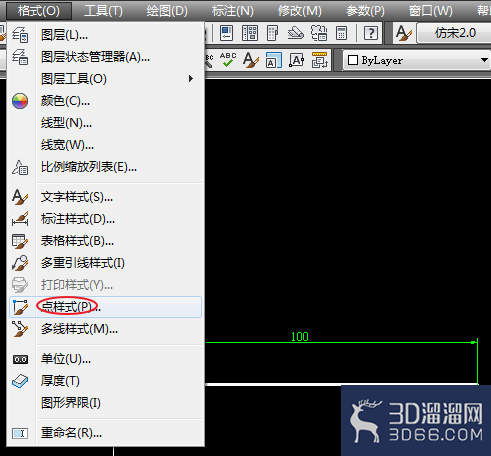This screenshot has width=491, height=456.
Task: Click the layer states icon for 图层状态管理器(A)
Action: pos(20,57)
